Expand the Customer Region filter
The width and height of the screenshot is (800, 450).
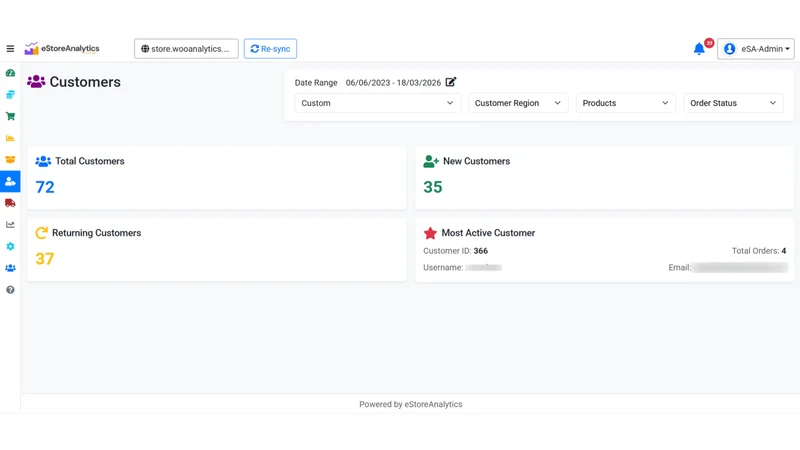pyautogui.click(x=518, y=103)
